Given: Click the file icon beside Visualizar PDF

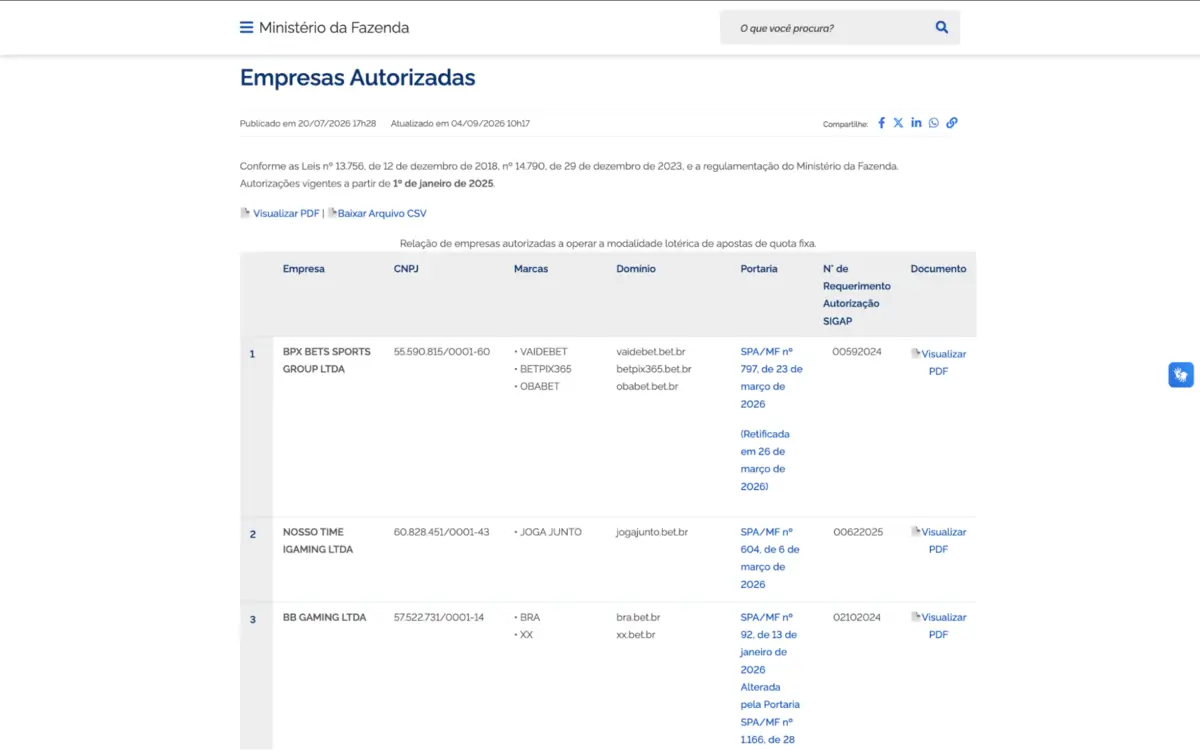Looking at the screenshot, I should tap(245, 213).
